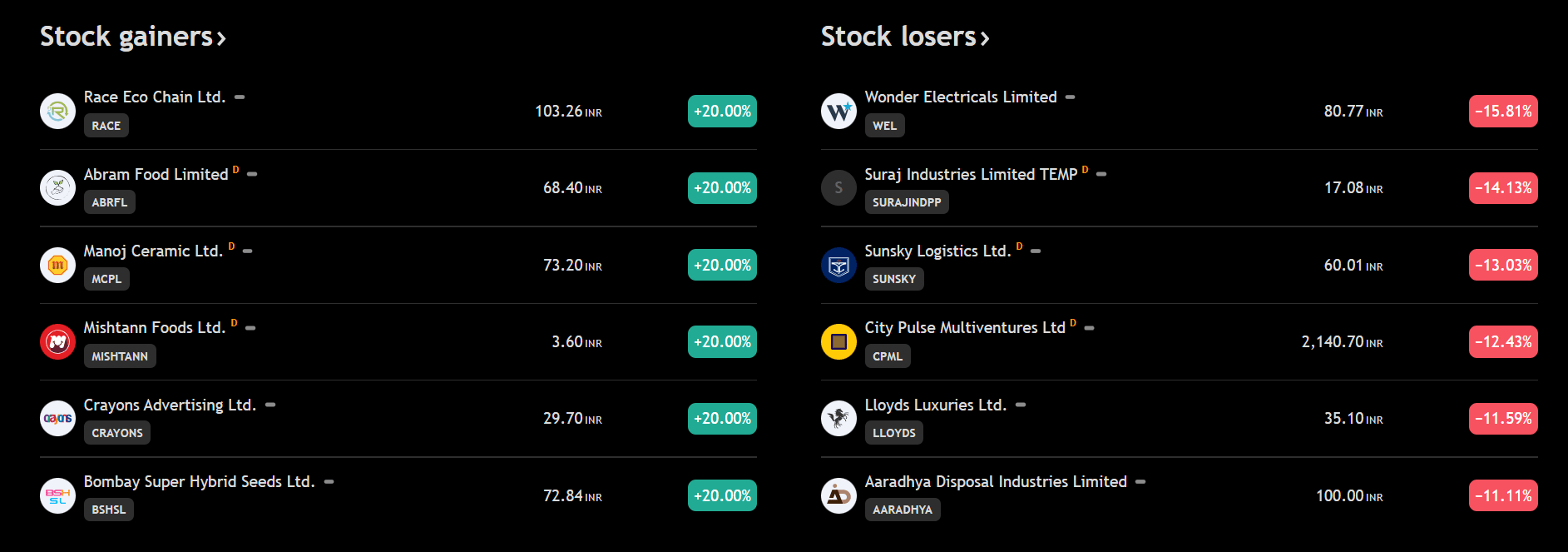Click the SURAJINDPP ticker tag
The image size is (1568, 552).
tap(906, 202)
